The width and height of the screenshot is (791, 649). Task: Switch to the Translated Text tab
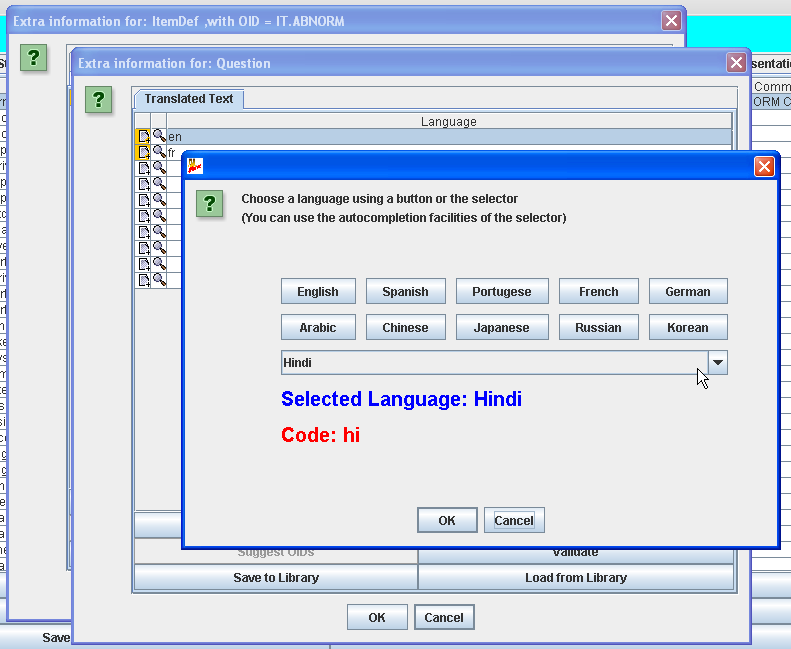click(188, 99)
